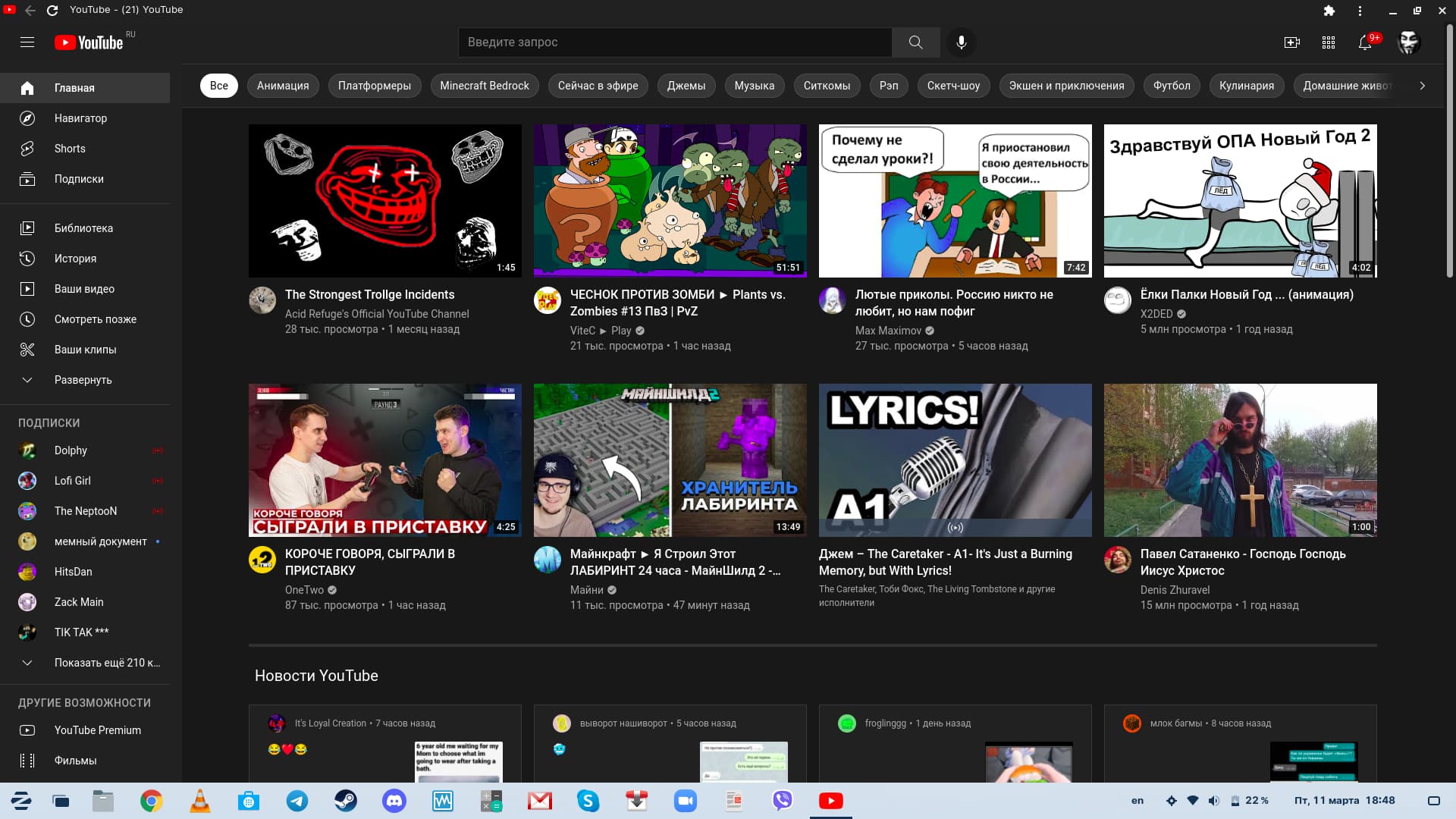Select the Ситкомы chip
This screenshot has width=1456, height=819.
pos(827,86)
